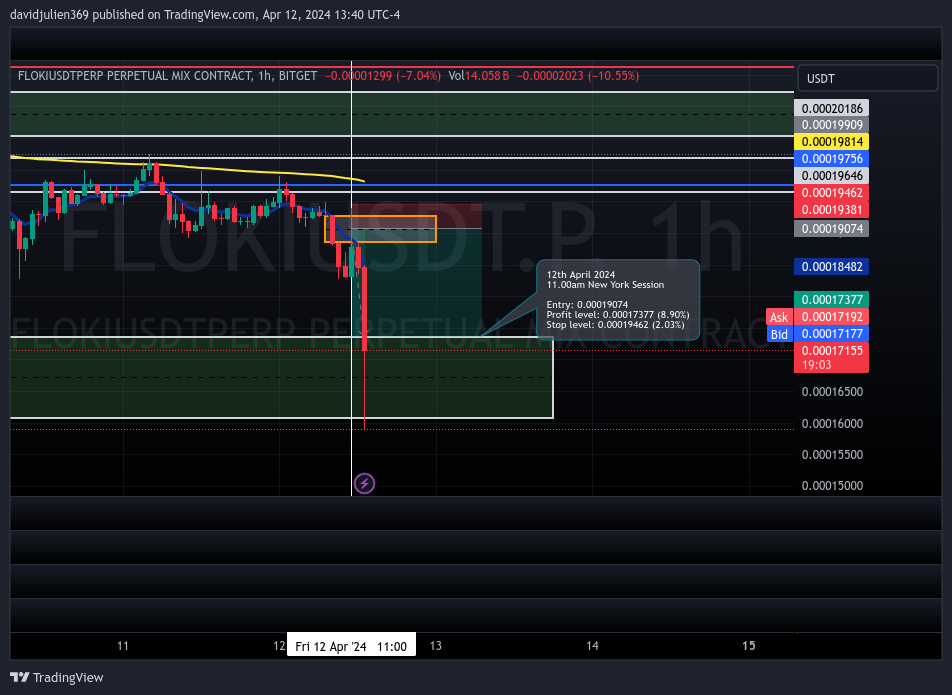Image resolution: width=952 pixels, height=695 pixels.
Task: Click date 13 on the time axis
Action: click(436, 646)
